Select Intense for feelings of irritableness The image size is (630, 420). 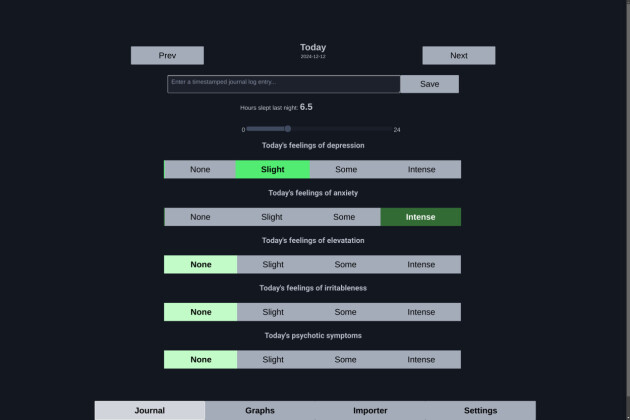point(421,312)
